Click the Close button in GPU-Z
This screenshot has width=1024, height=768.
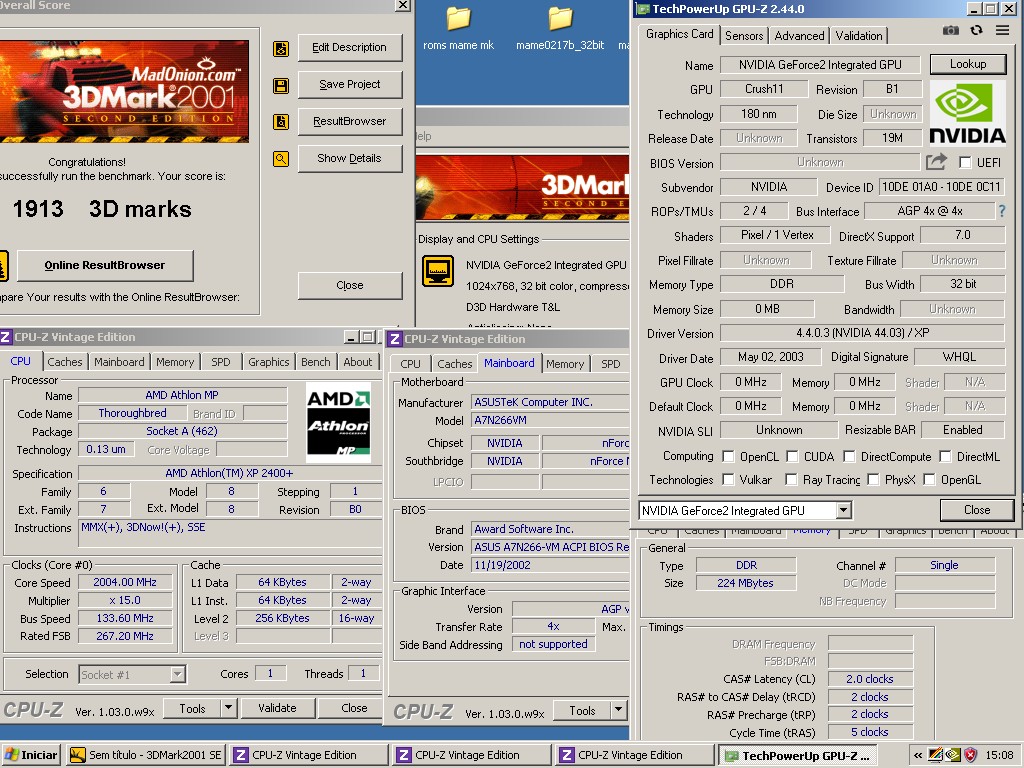coord(977,510)
